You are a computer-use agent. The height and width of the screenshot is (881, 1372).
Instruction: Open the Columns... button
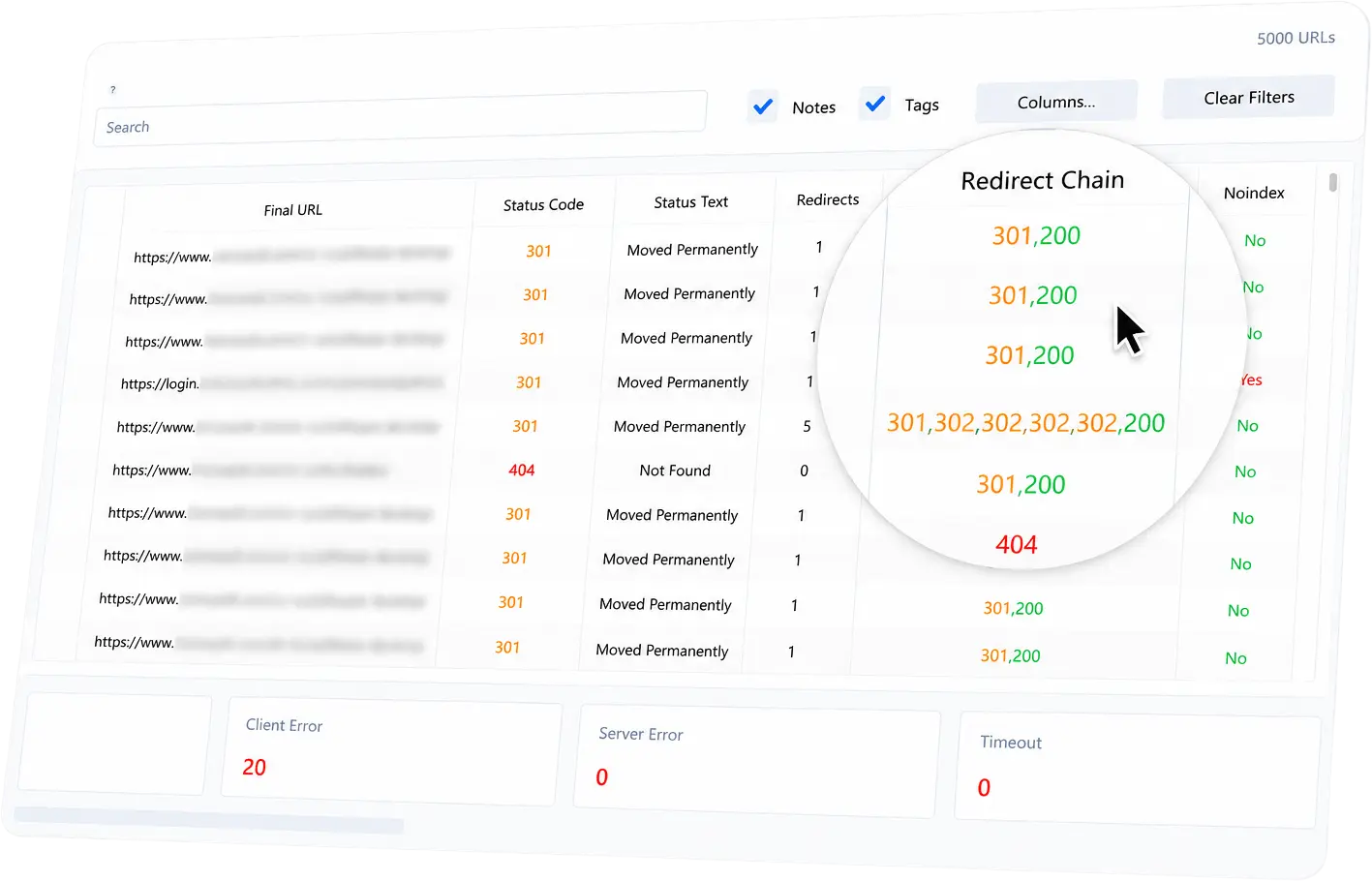[x=1056, y=102]
